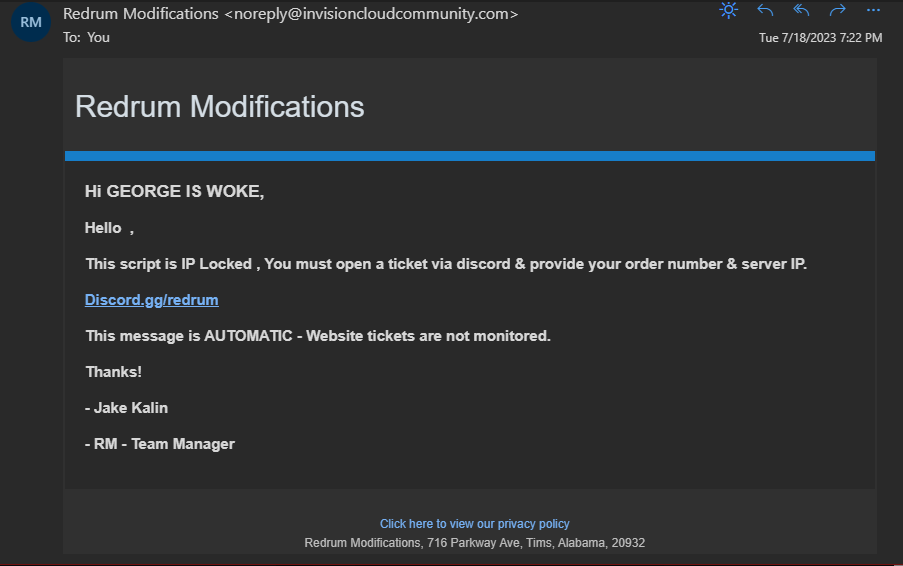Click the "RM - Team Manager" line

(x=159, y=444)
